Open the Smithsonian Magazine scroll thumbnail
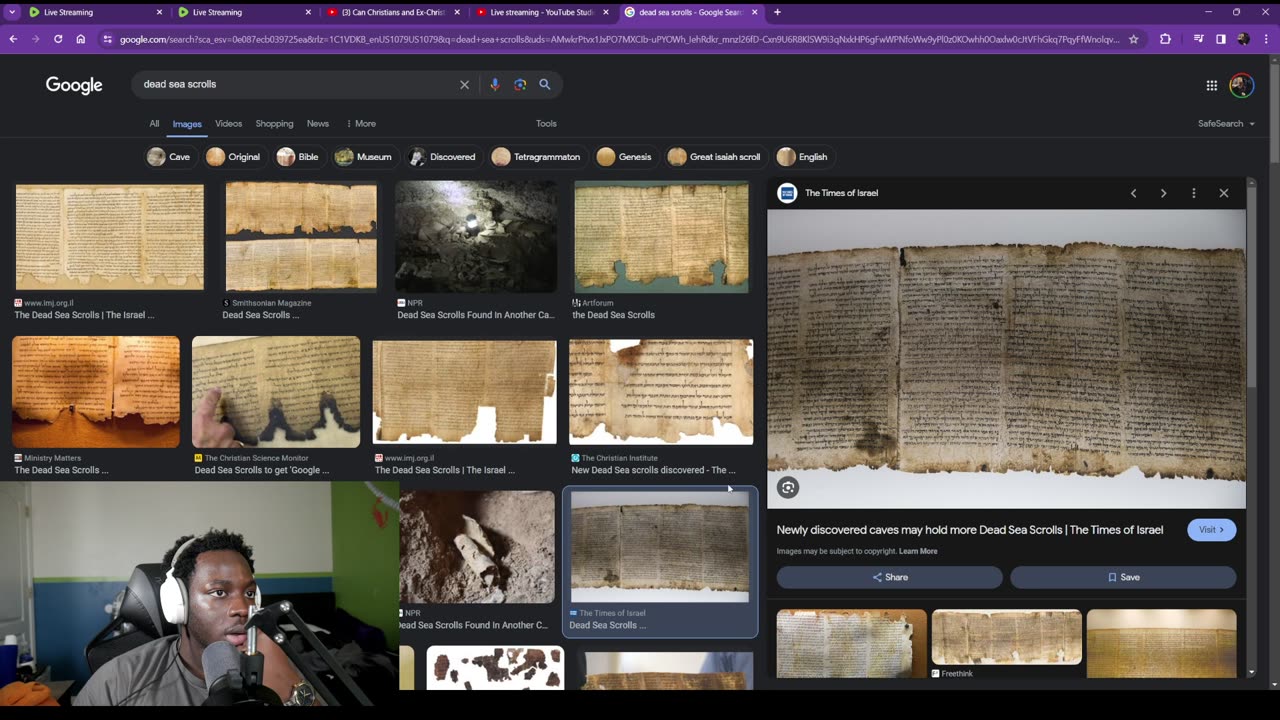This screenshot has width=1280, height=720. [301, 237]
